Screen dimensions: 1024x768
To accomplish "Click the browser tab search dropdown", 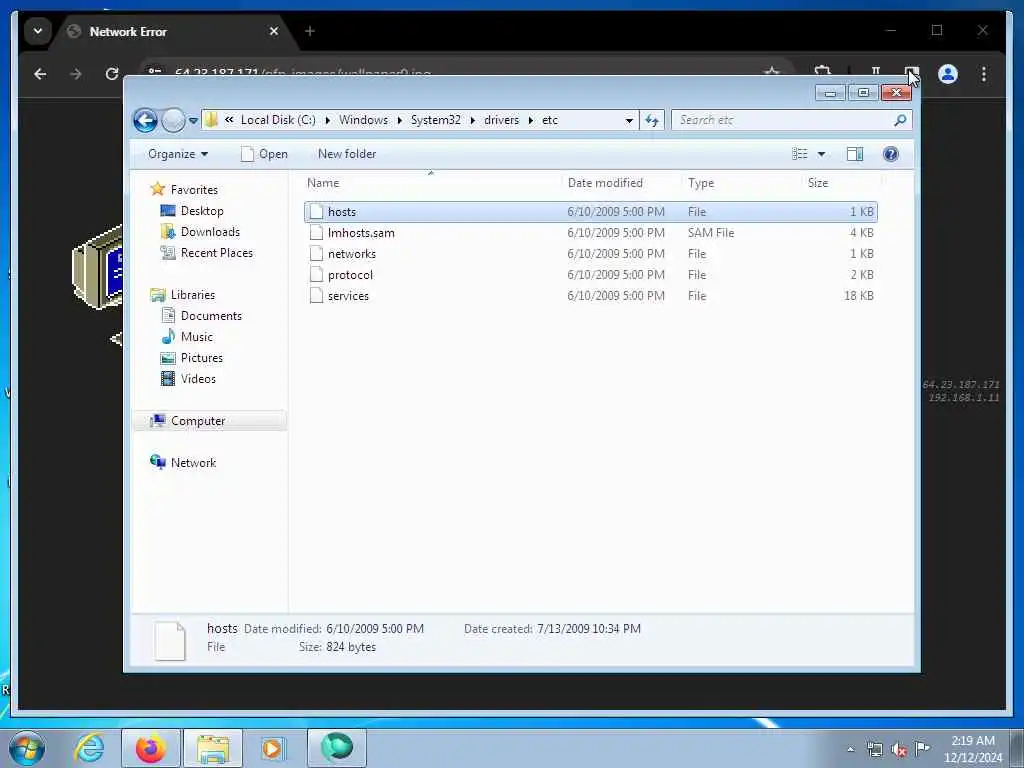I will (37, 31).
